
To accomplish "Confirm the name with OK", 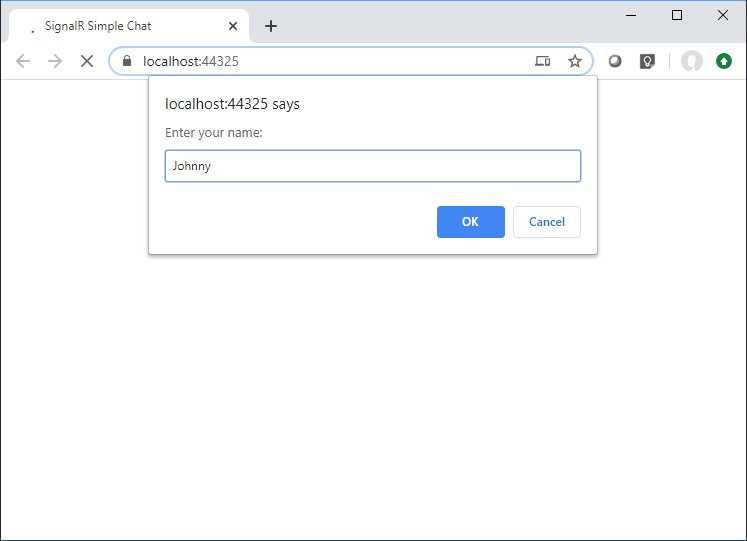I will 471,222.
